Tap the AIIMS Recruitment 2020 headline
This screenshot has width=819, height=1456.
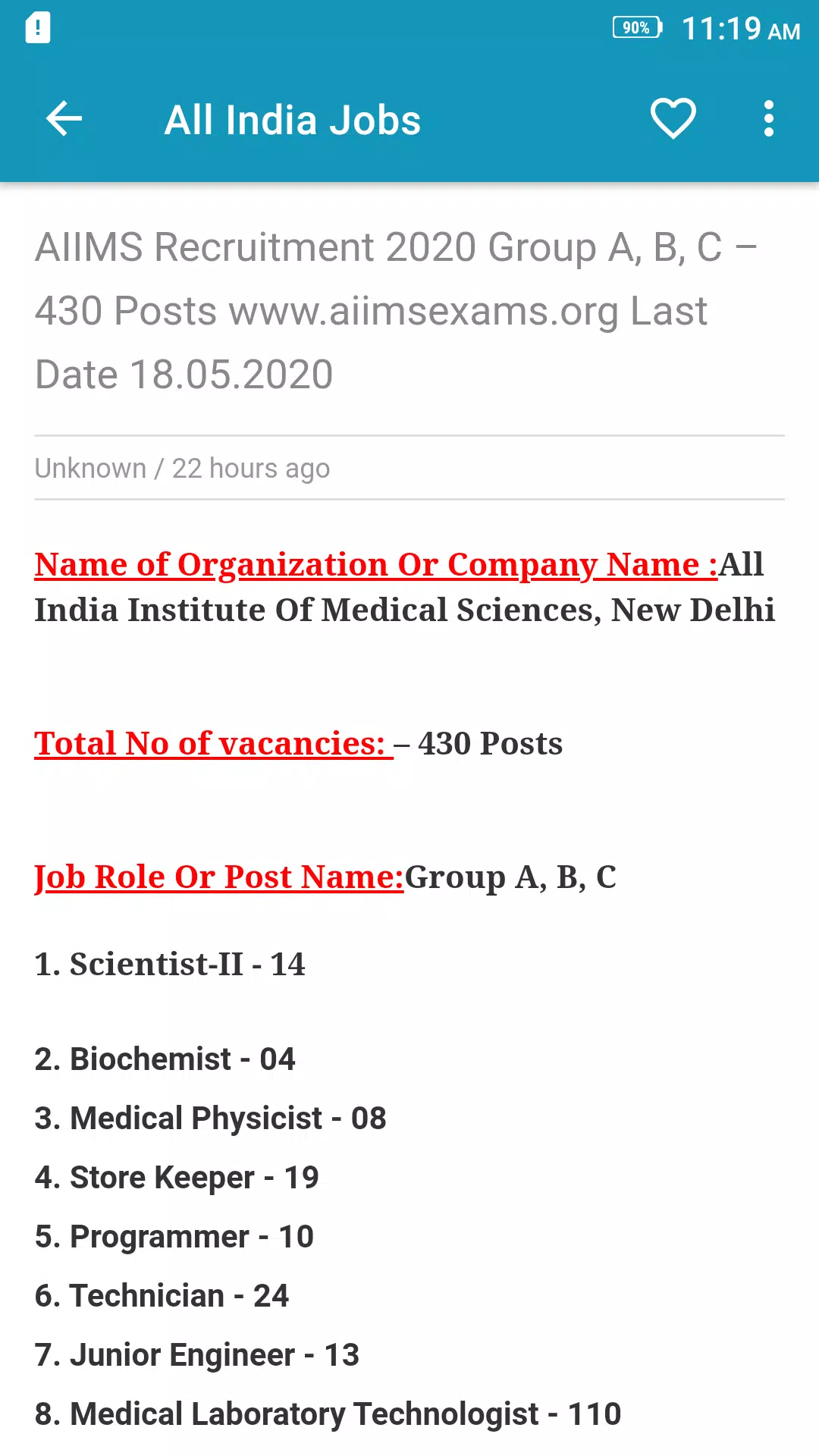[394, 310]
